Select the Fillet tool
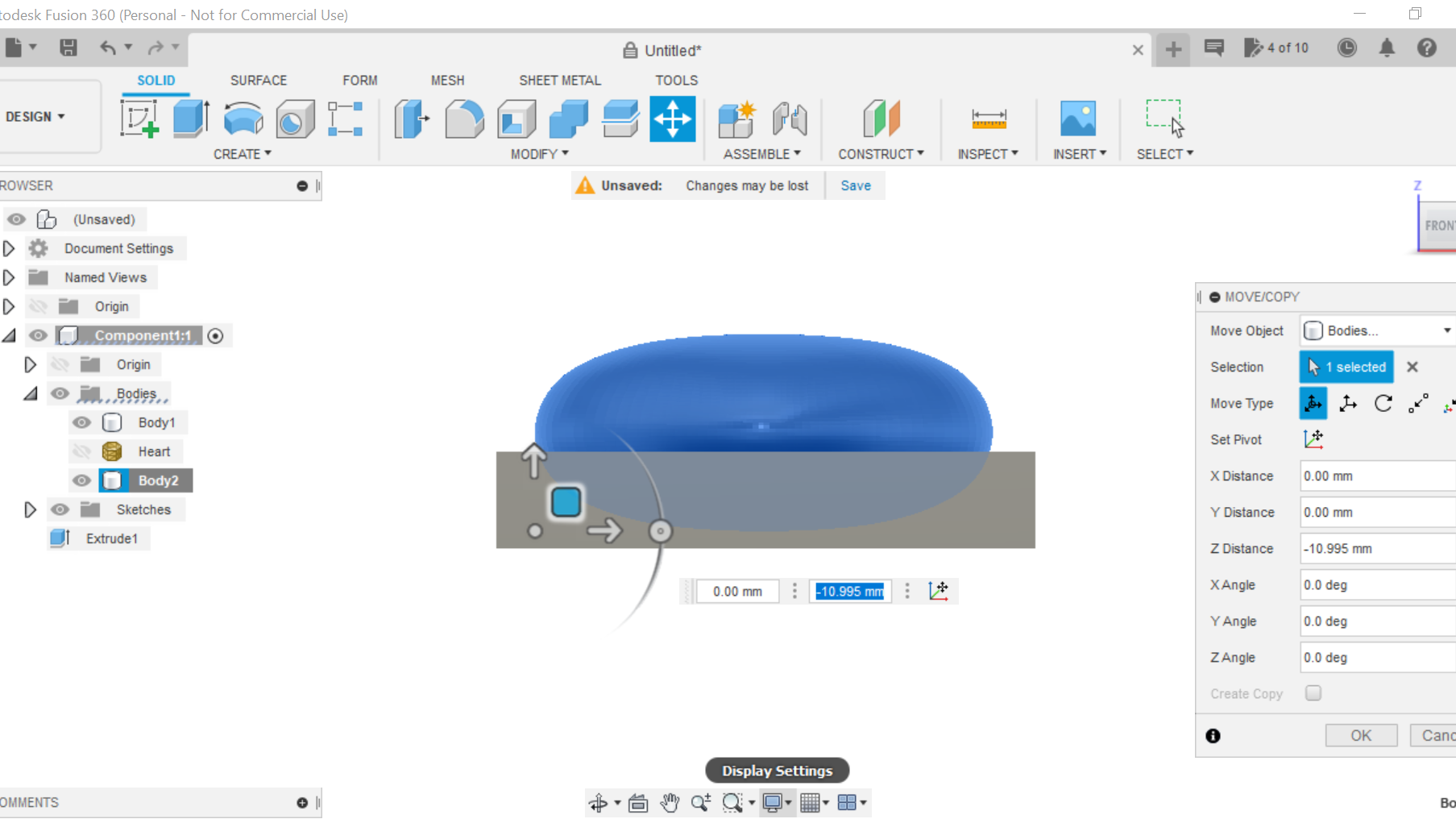This screenshot has width=1456, height=819. click(465, 118)
